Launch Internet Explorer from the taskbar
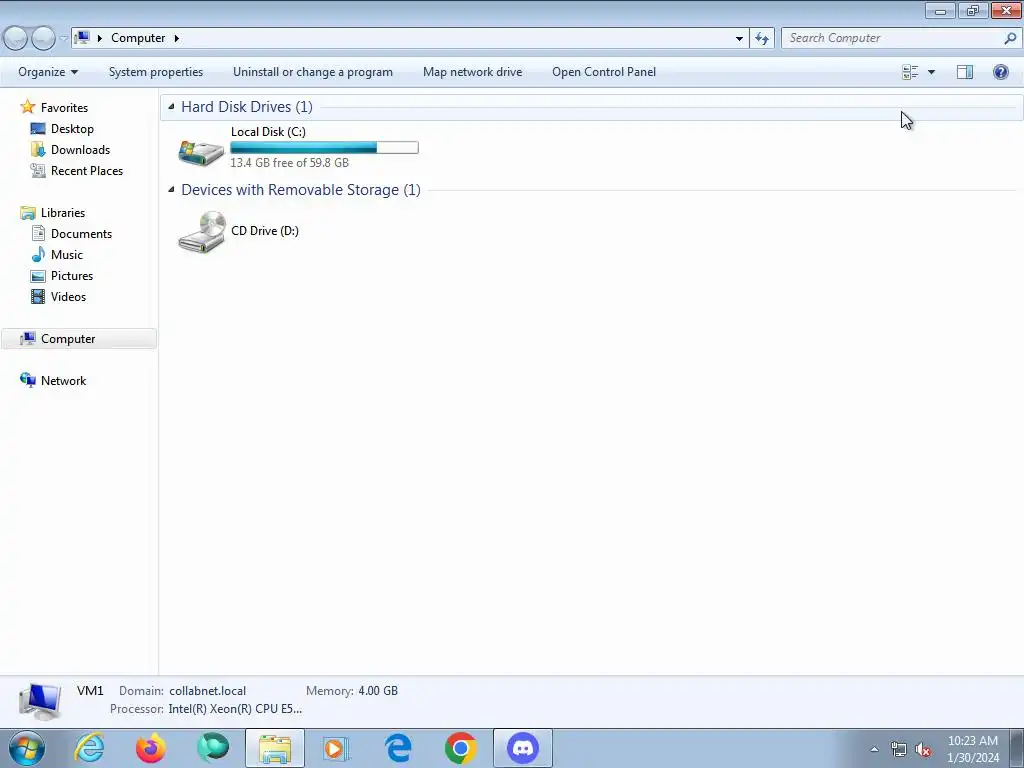 tap(89, 748)
